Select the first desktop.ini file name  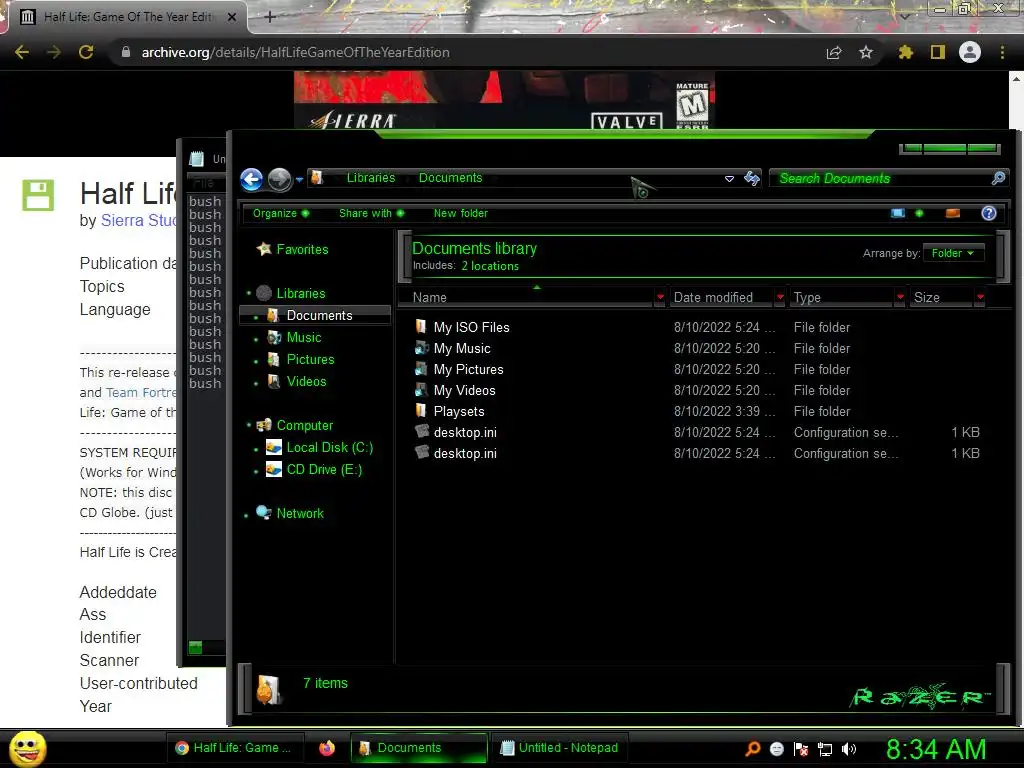[x=465, y=433]
